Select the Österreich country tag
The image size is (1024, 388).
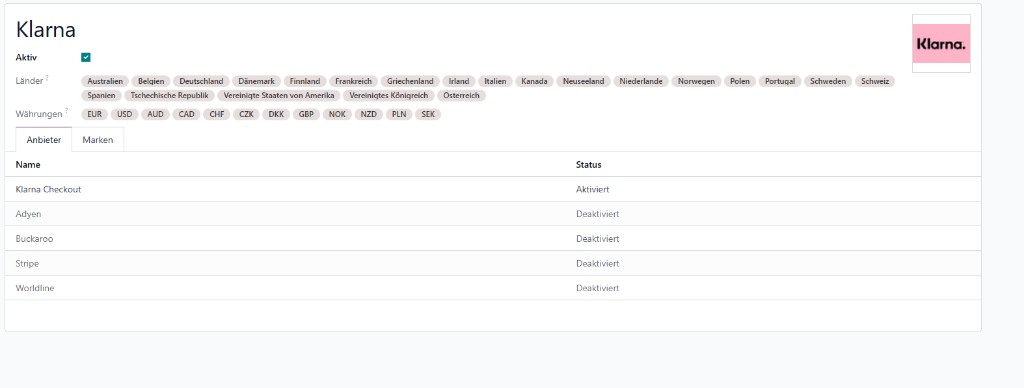(x=461, y=95)
